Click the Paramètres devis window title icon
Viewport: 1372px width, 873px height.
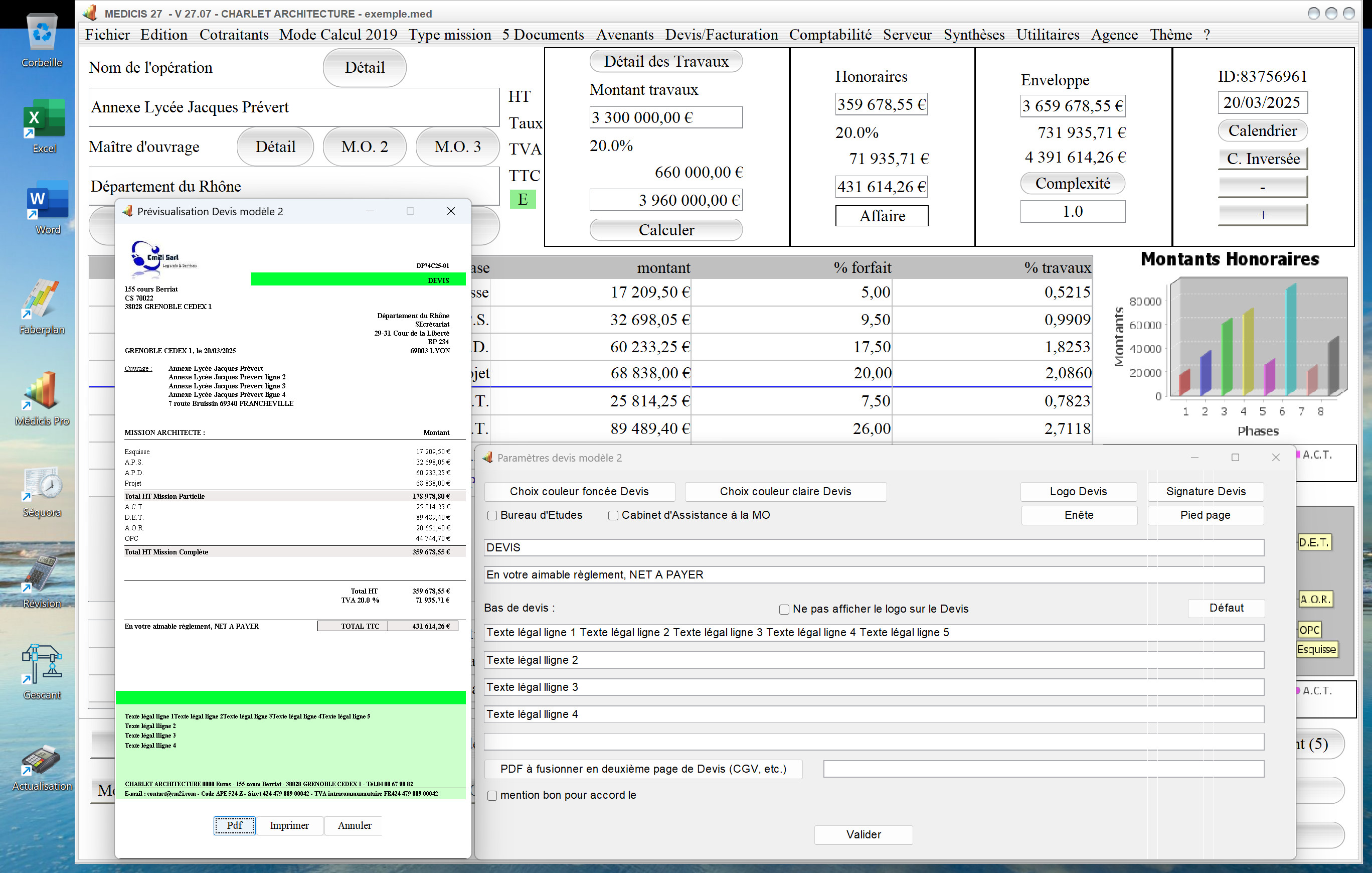click(487, 457)
